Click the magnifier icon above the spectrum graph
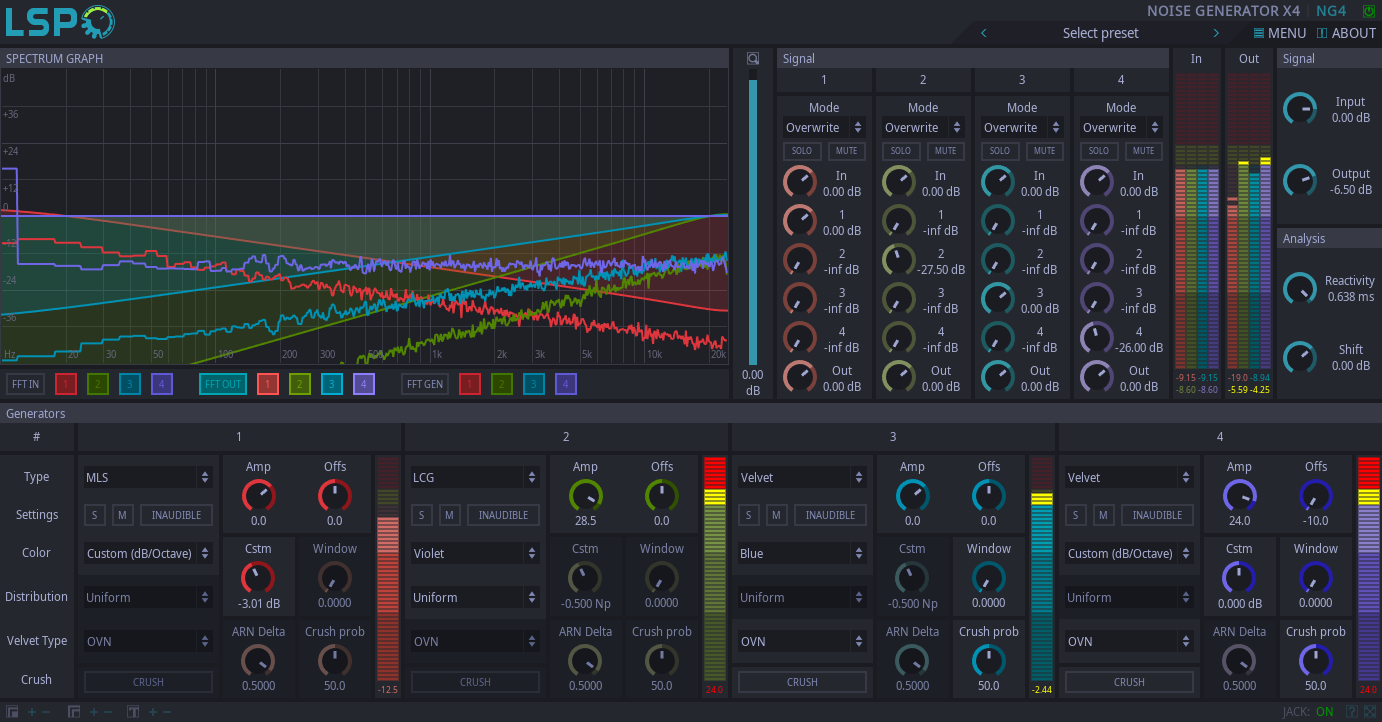Viewport: 1382px width, 722px height. 752,58
